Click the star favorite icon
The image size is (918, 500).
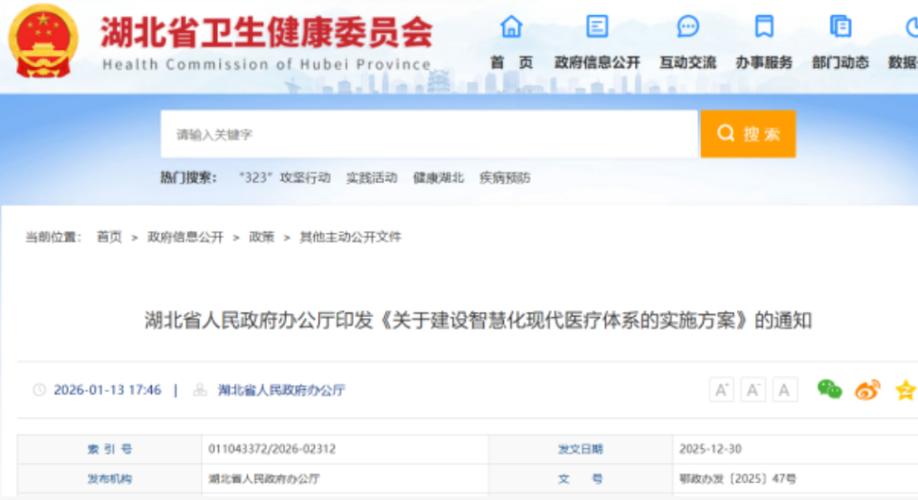point(906,389)
